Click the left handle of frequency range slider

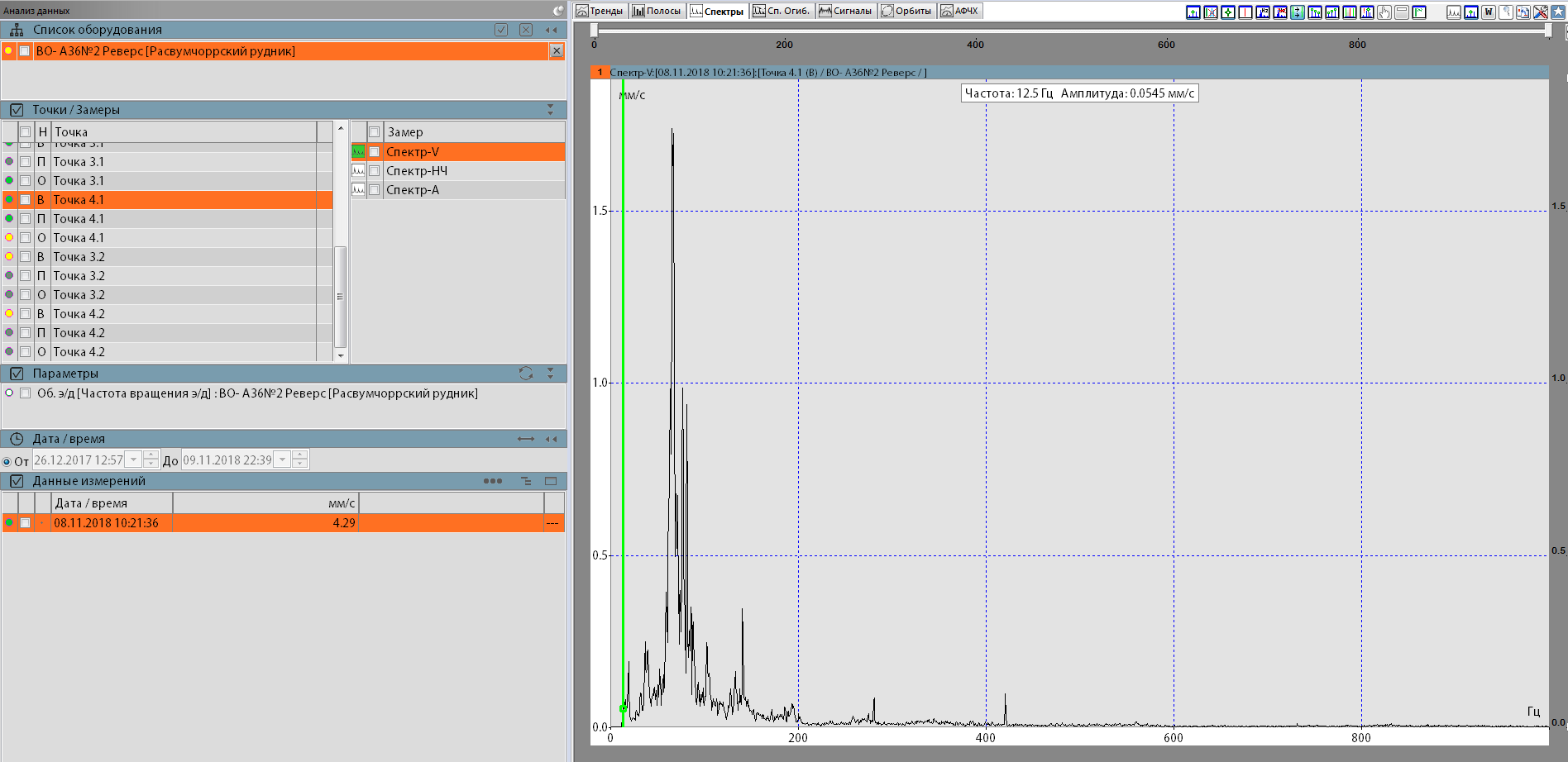coord(594,31)
